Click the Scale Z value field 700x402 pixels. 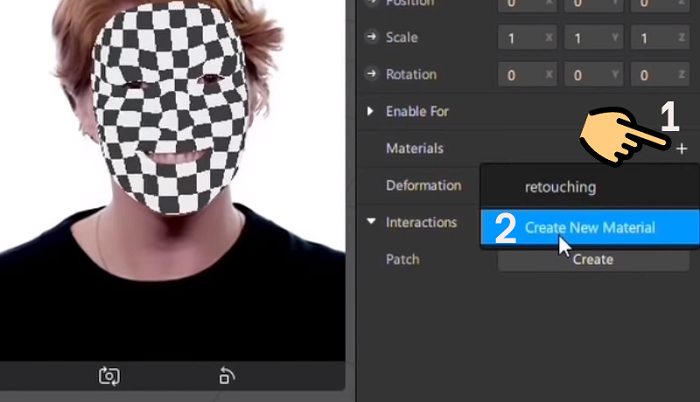coord(651,40)
